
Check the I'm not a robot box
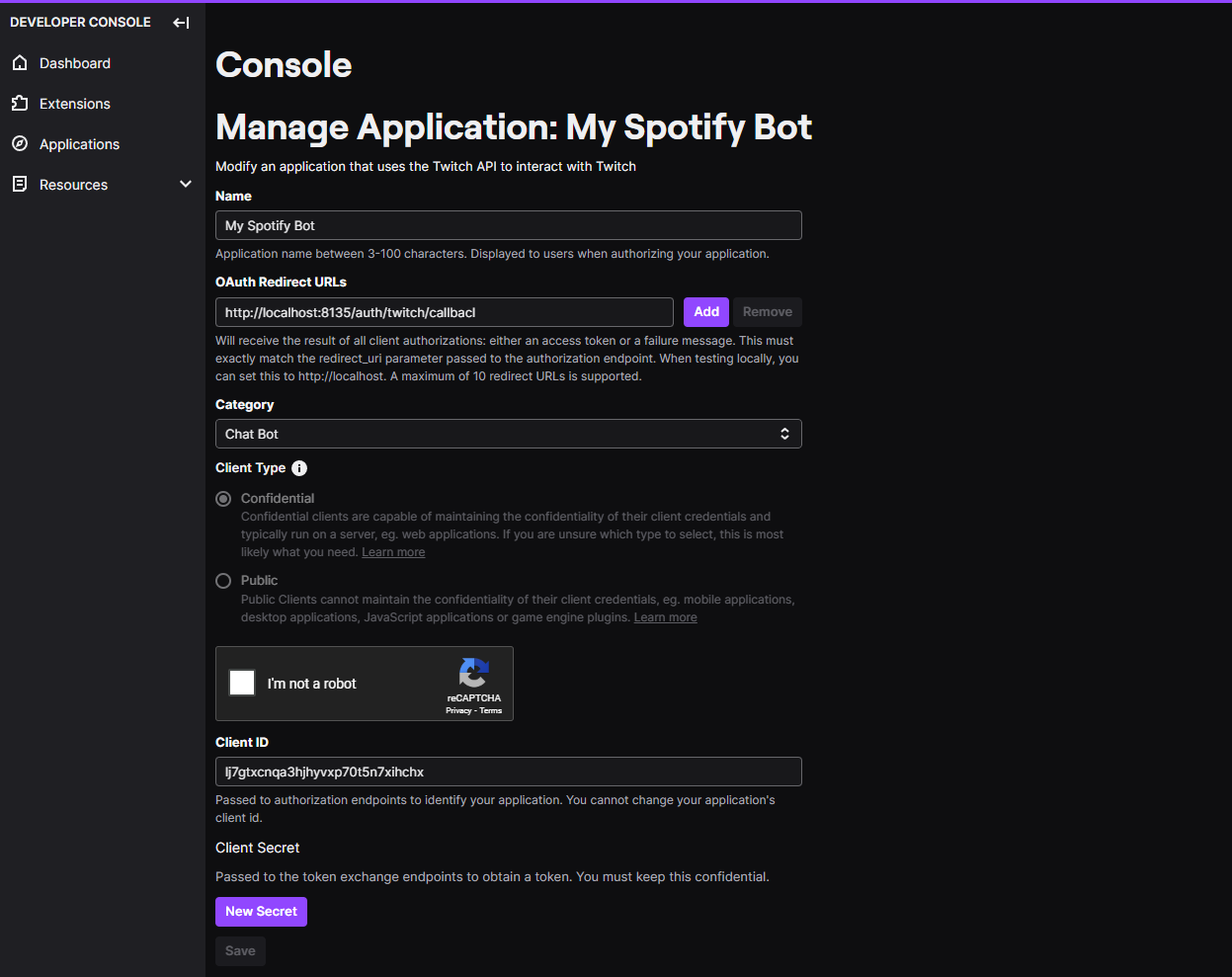point(242,683)
